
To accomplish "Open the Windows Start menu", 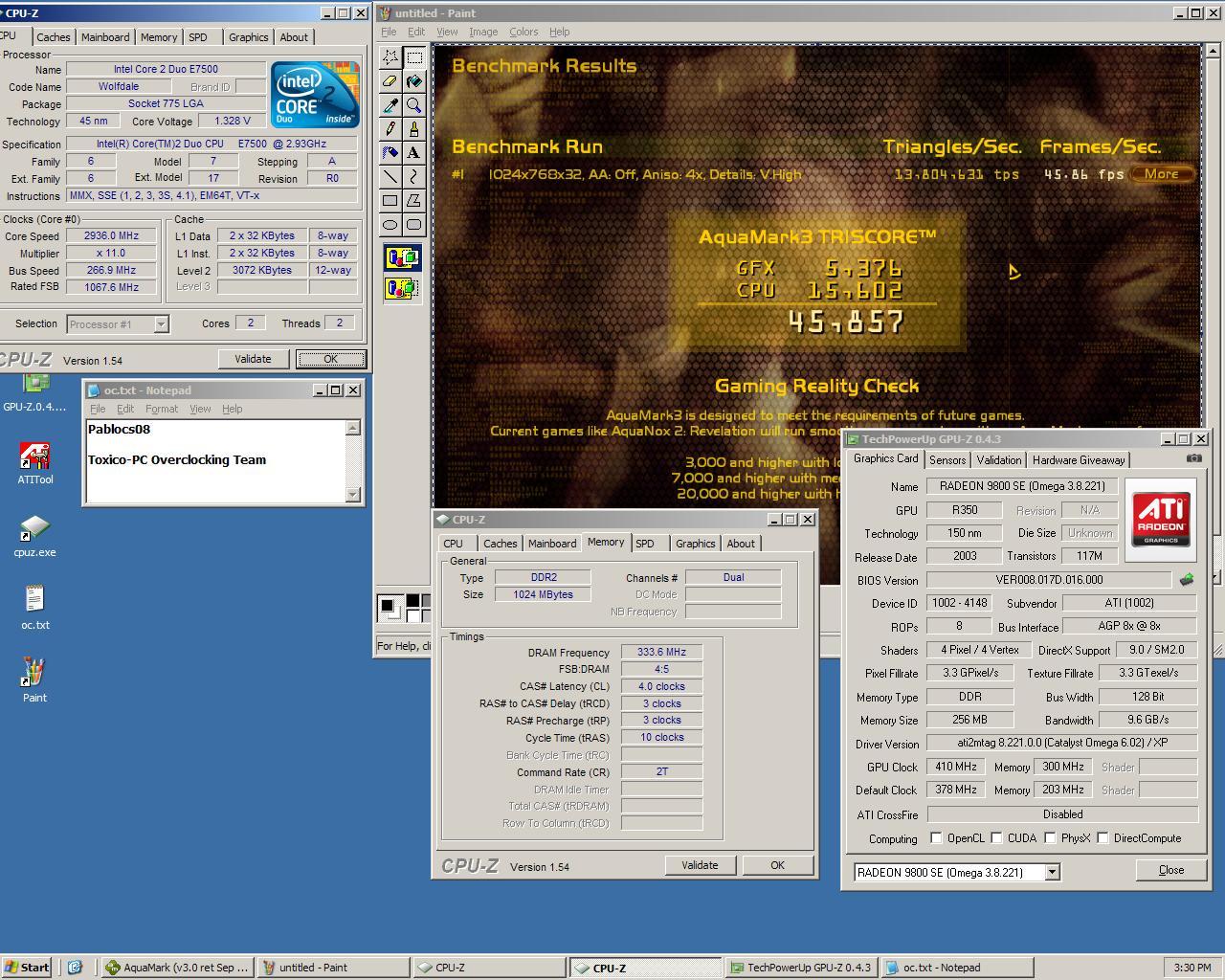I will pyautogui.click(x=27, y=968).
